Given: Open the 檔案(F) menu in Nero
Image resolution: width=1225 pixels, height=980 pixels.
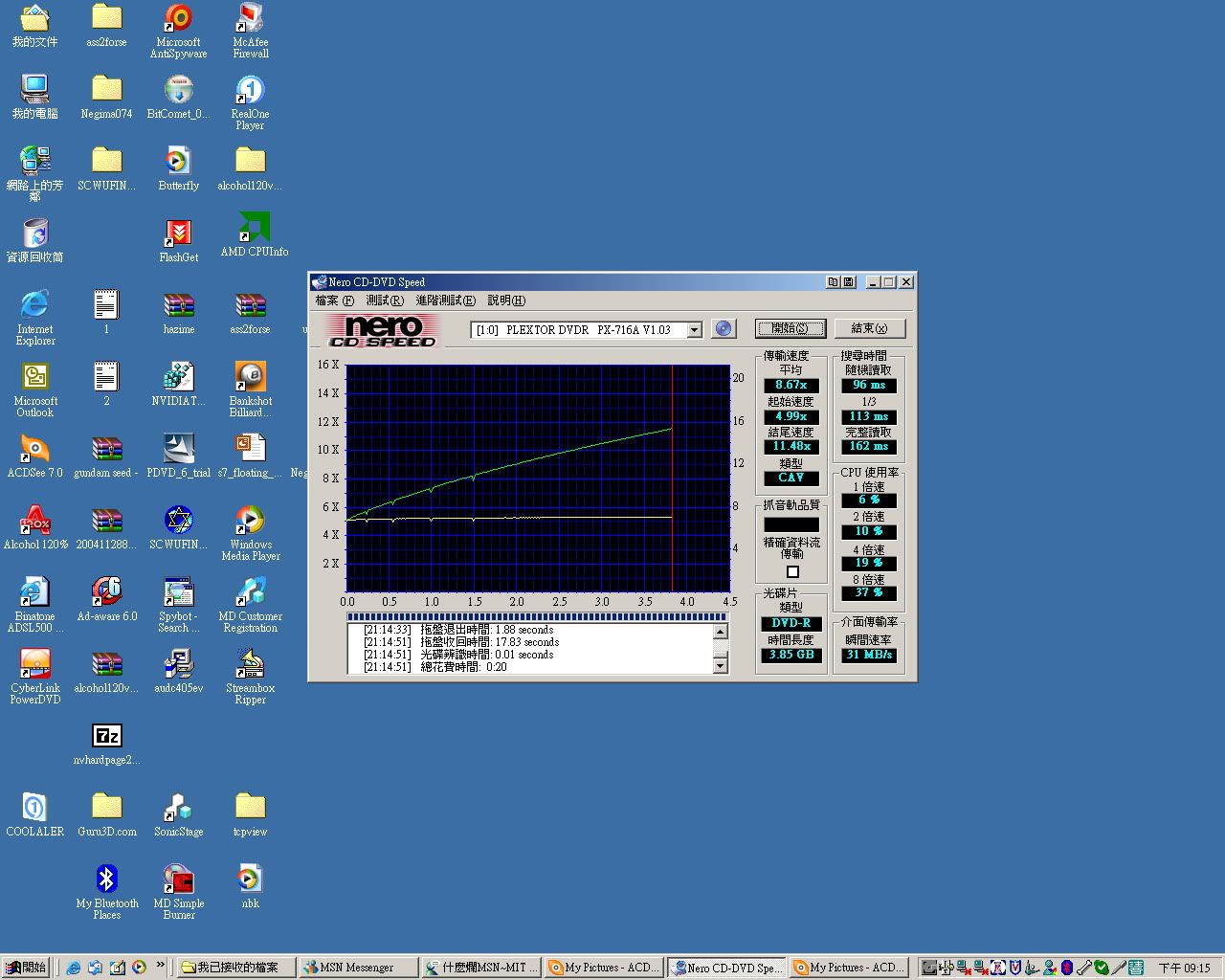Looking at the screenshot, I should pos(335,301).
